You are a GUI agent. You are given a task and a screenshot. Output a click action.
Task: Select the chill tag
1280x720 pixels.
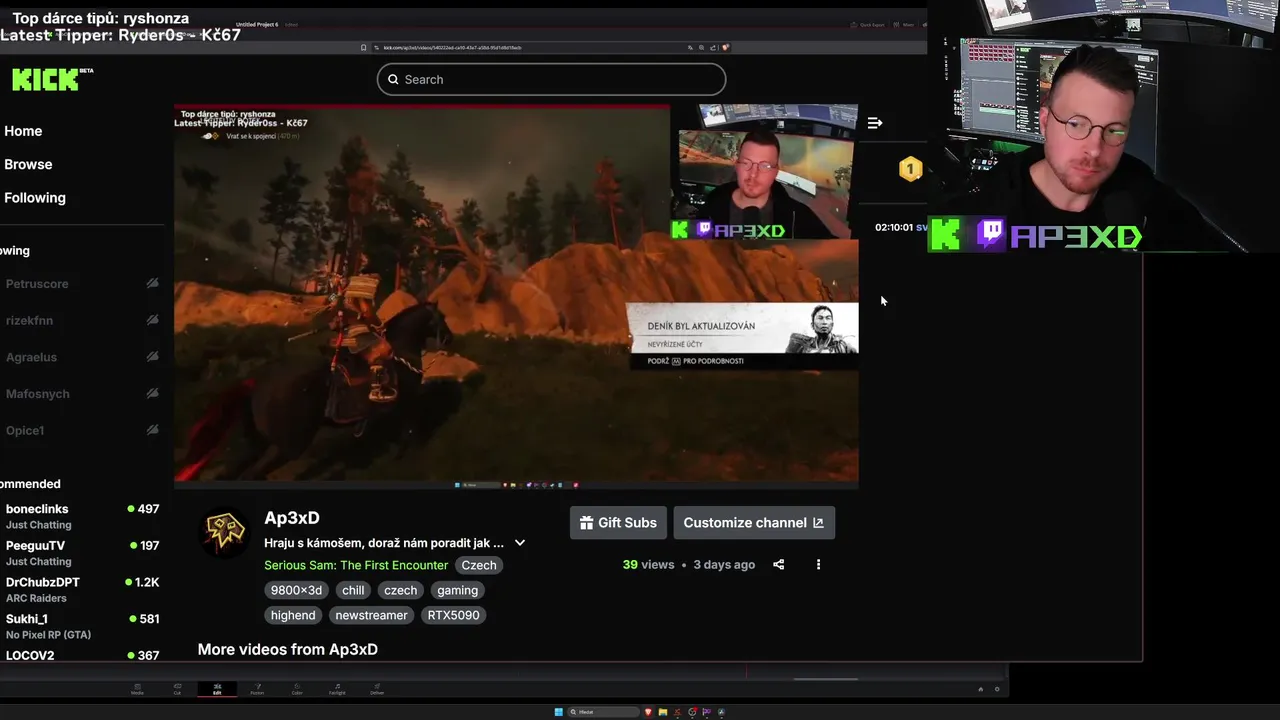(x=353, y=590)
